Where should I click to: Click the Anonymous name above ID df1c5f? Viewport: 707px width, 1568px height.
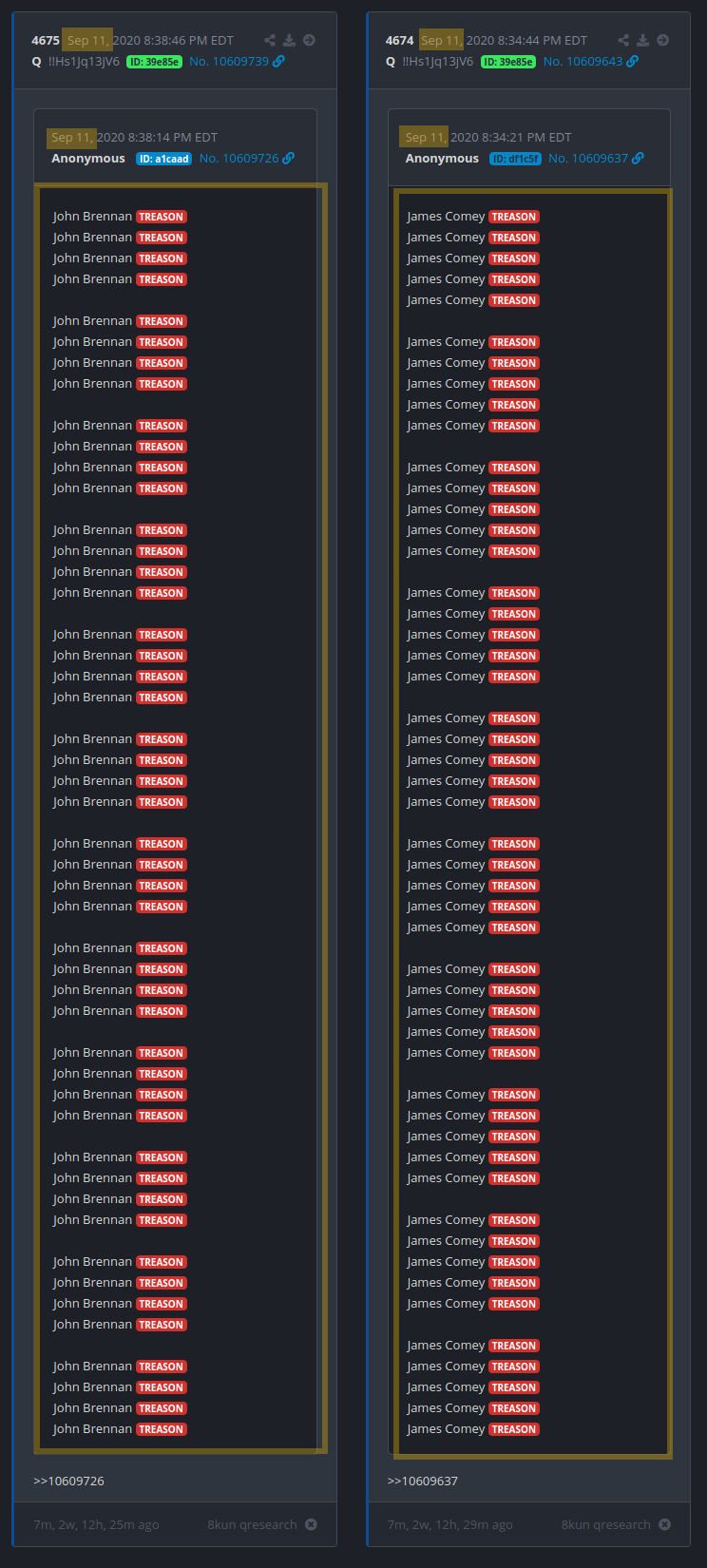[x=442, y=158]
